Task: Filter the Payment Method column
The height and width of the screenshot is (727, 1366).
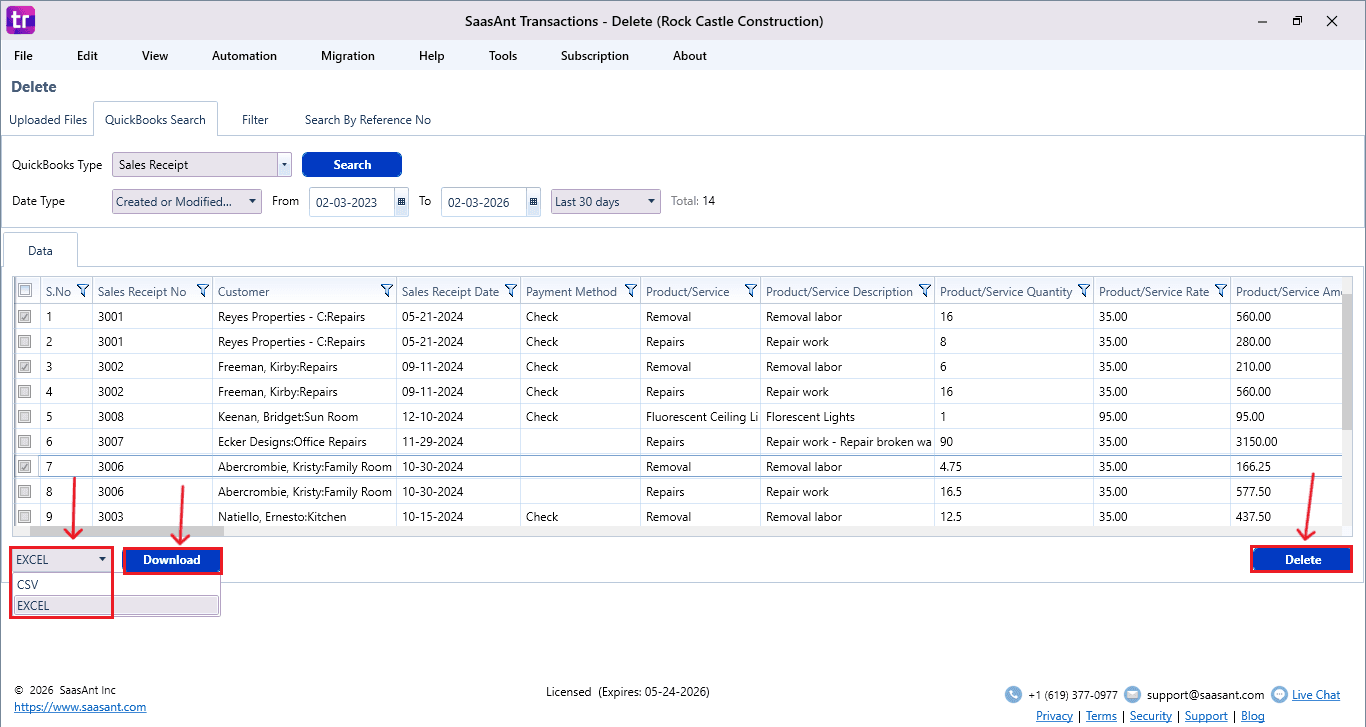Action: [x=631, y=291]
